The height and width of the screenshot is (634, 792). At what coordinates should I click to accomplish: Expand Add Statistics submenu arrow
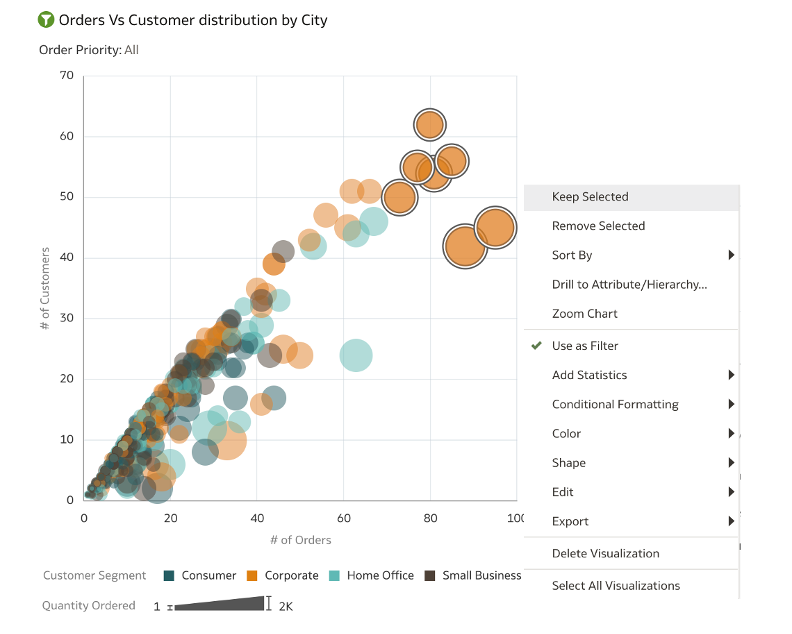tap(731, 375)
